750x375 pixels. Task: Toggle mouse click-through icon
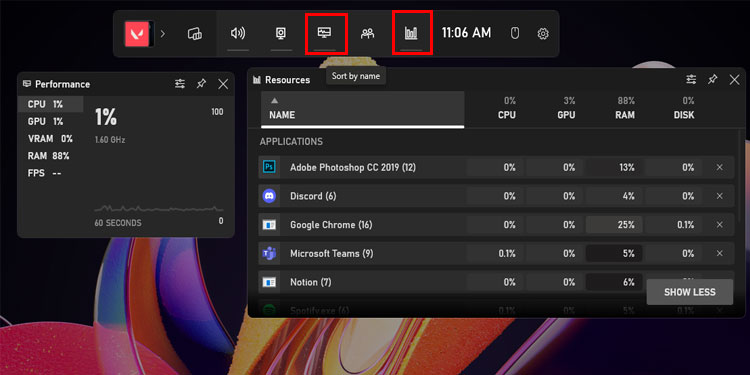point(515,33)
